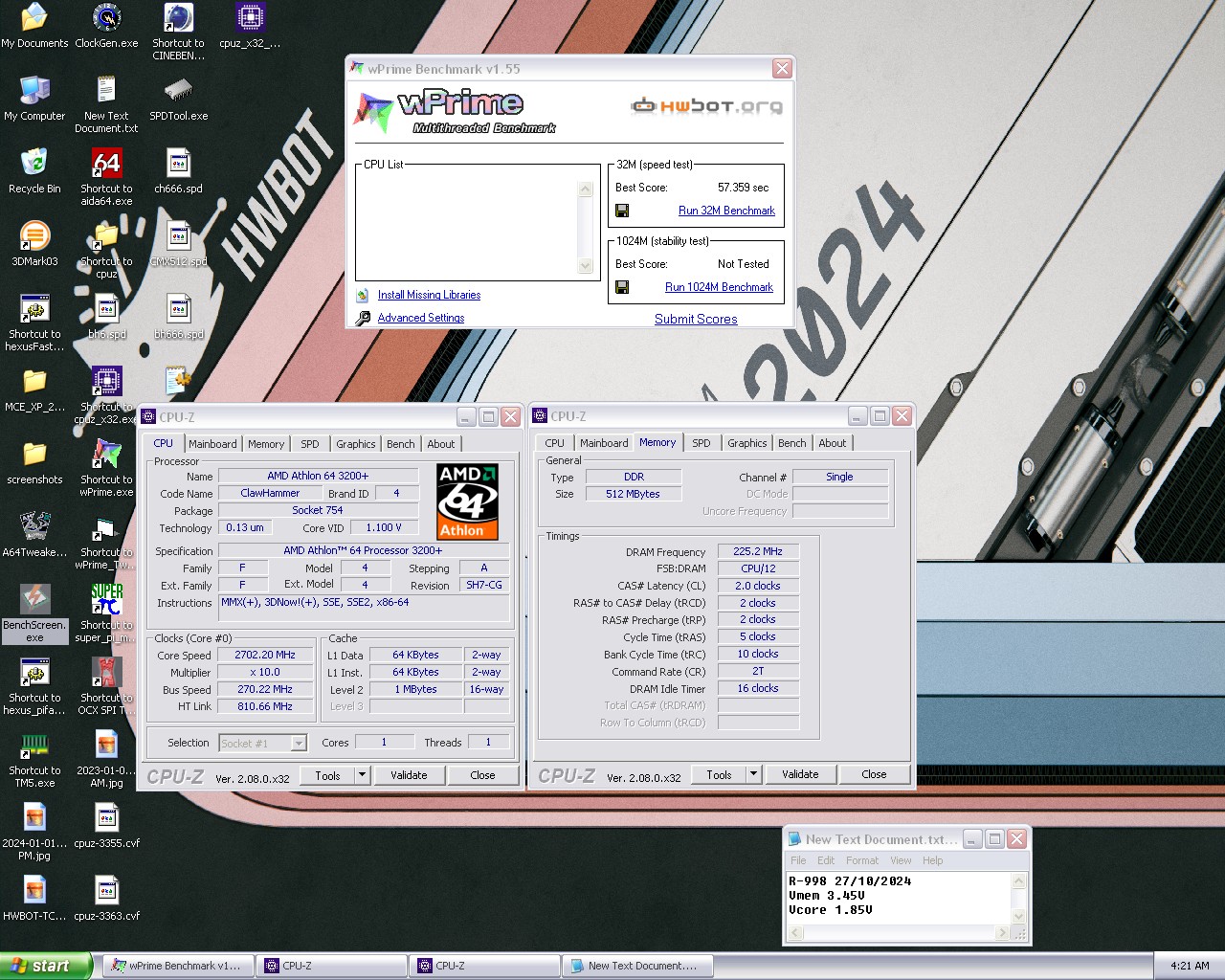
Task: Open Shortcut to hexusFast desktop icon
Action: coord(34,323)
